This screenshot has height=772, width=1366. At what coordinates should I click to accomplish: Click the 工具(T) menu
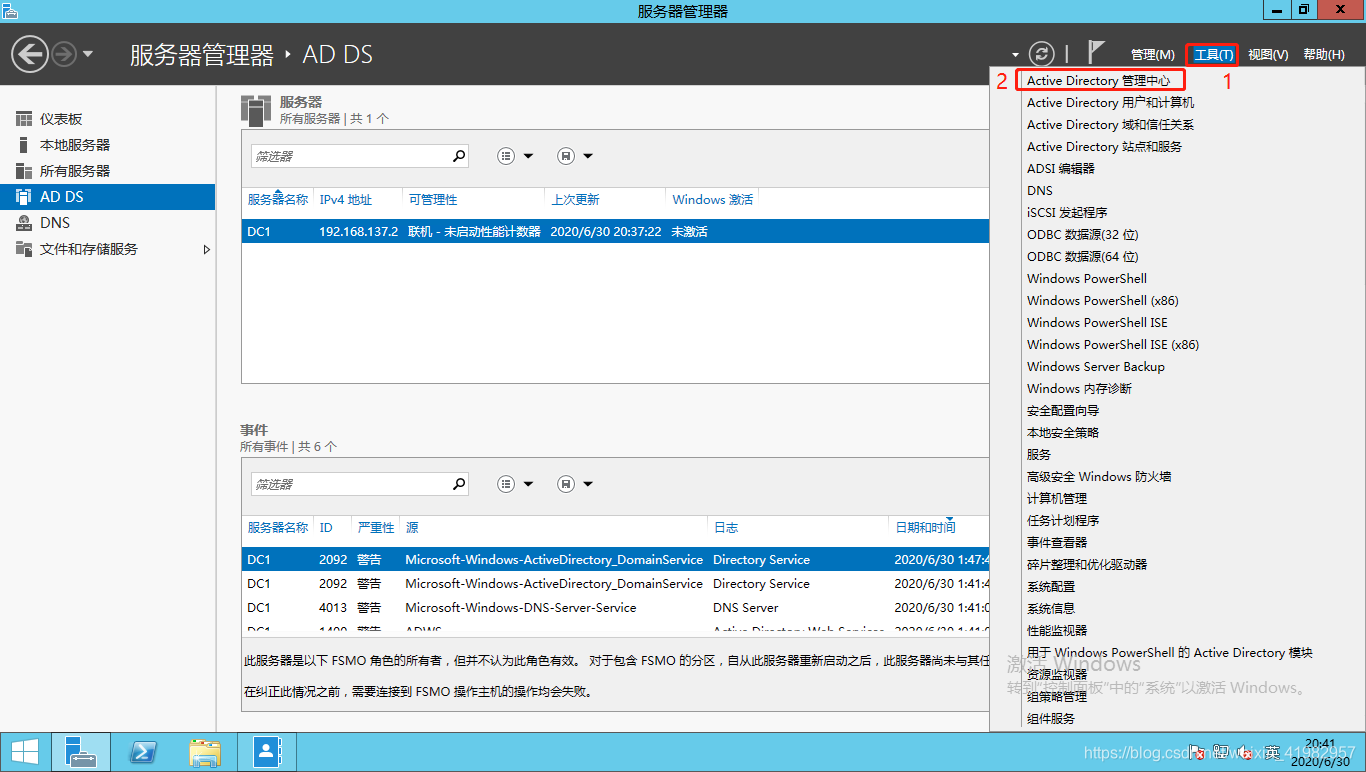[x=1214, y=55]
